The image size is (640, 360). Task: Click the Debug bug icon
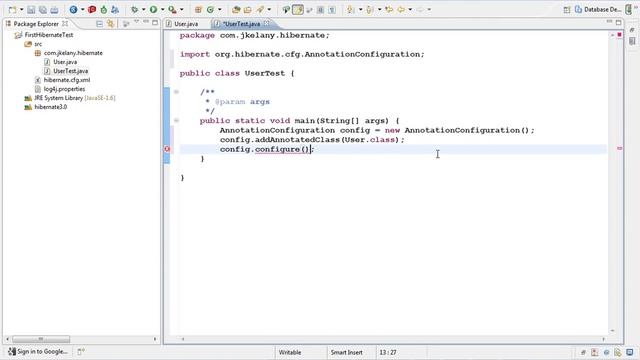(x=134, y=9)
